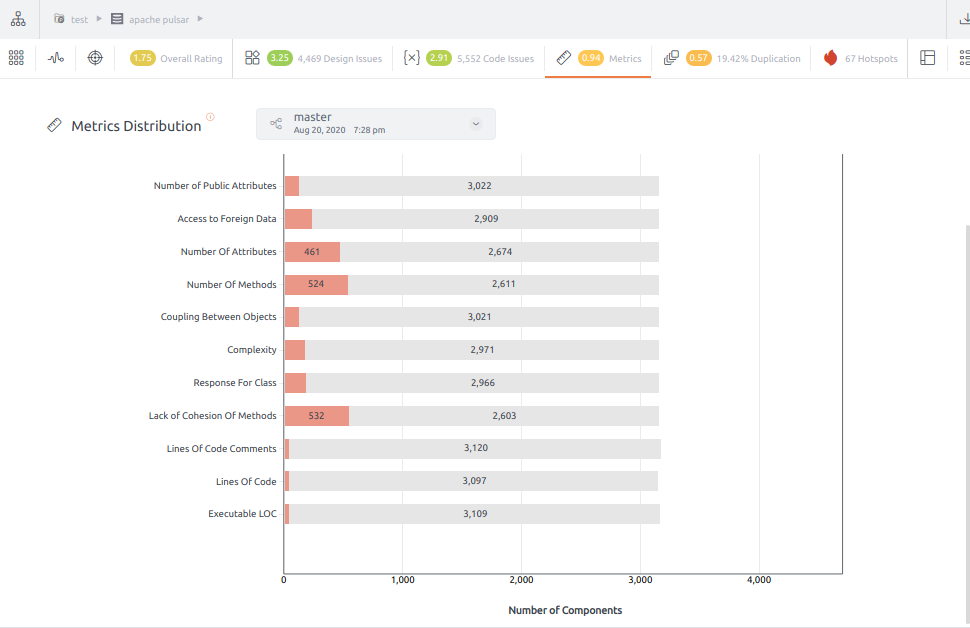Click the Executable LOC label
The height and width of the screenshot is (628, 970).
point(242,514)
